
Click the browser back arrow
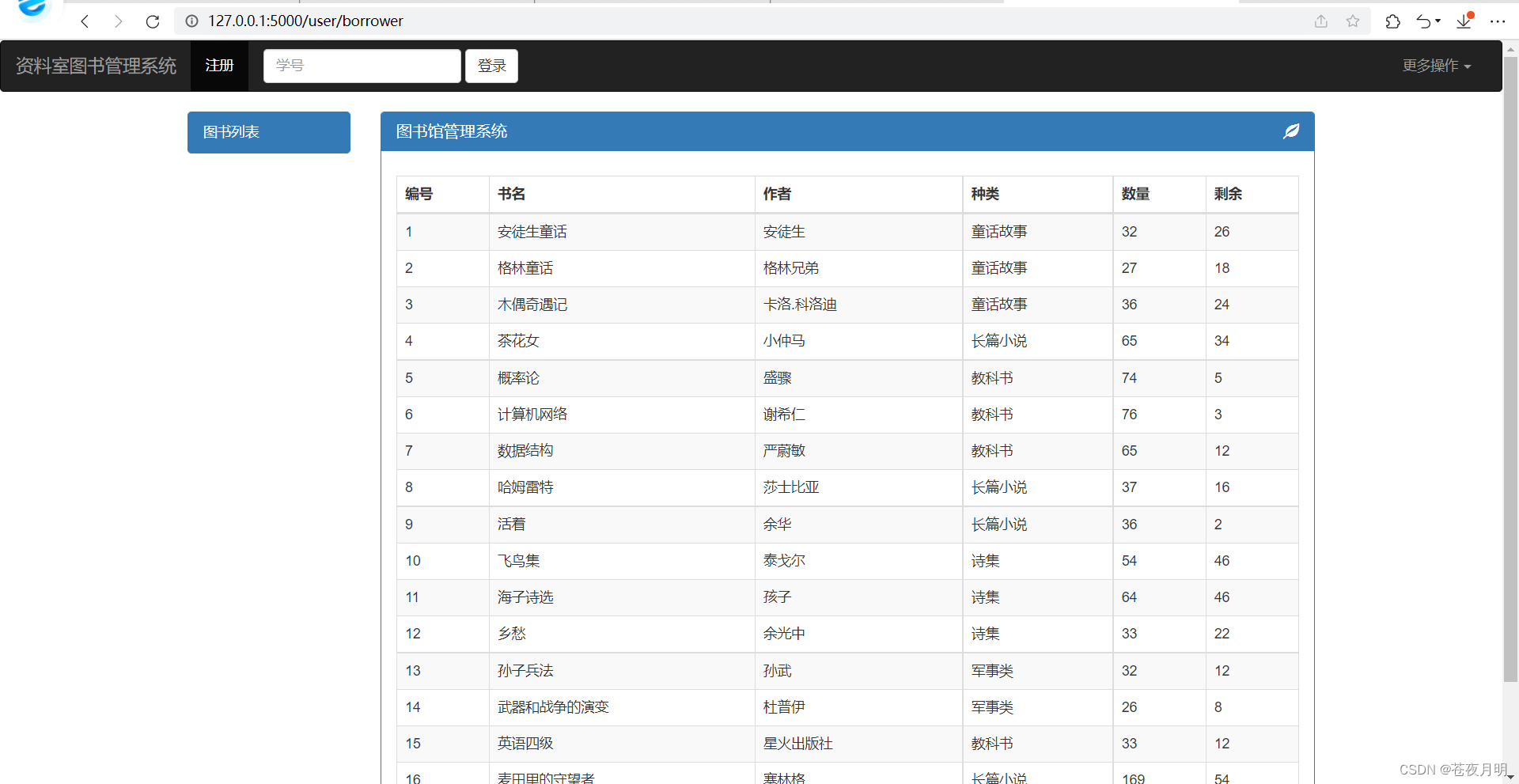tap(85, 21)
